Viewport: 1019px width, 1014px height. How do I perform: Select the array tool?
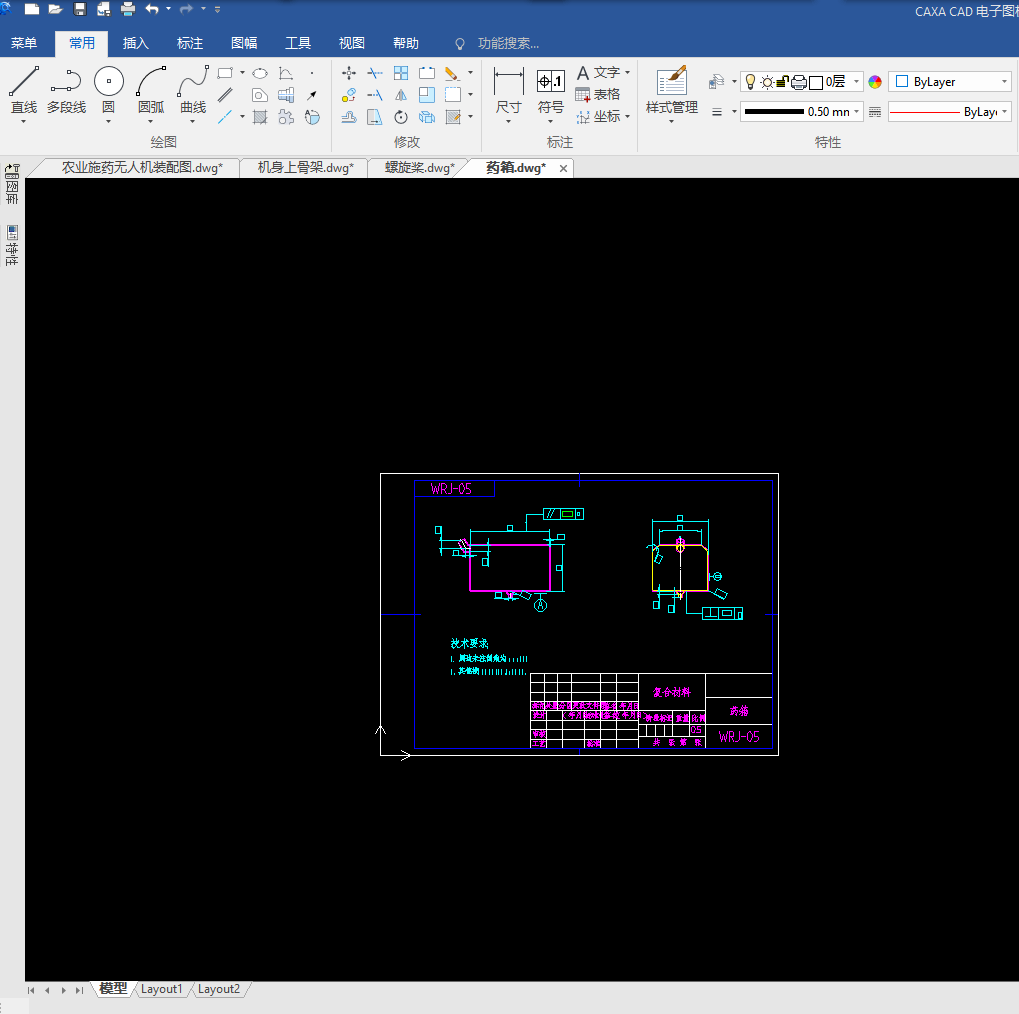[x=401, y=73]
